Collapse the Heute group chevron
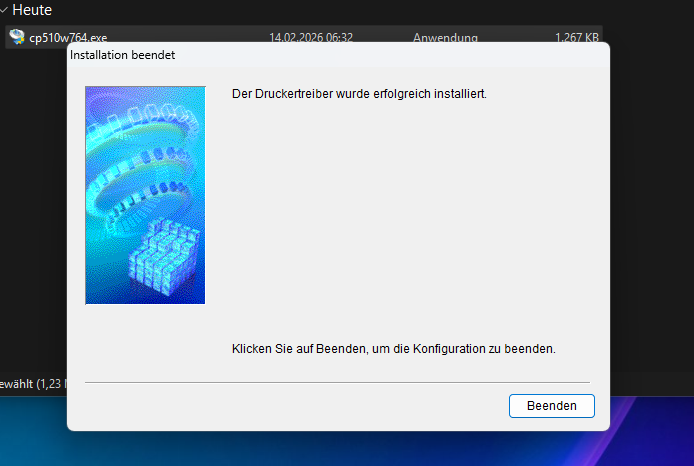 point(5,10)
